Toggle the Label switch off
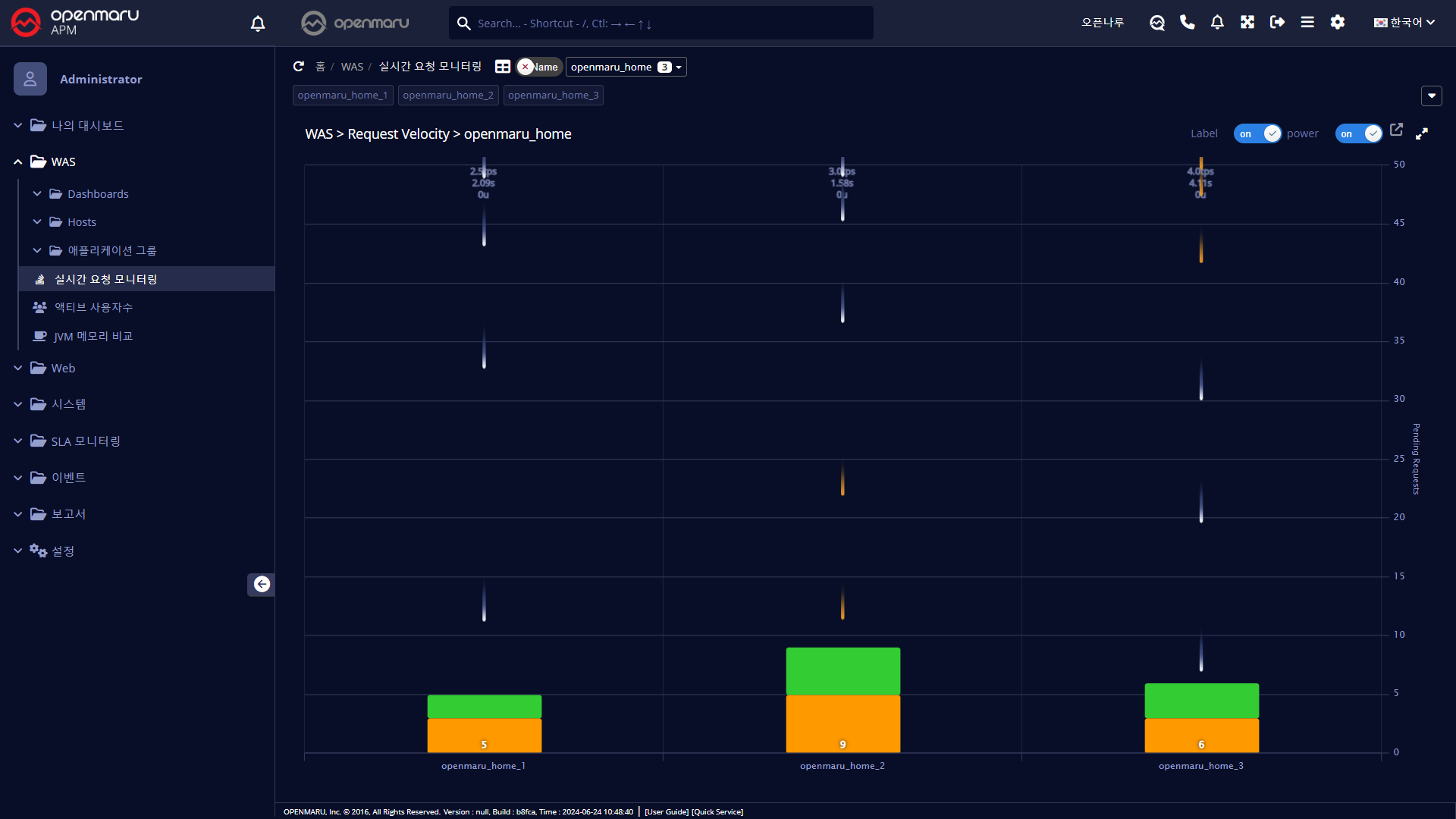Image resolution: width=1456 pixels, height=819 pixels. [1257, 133]
